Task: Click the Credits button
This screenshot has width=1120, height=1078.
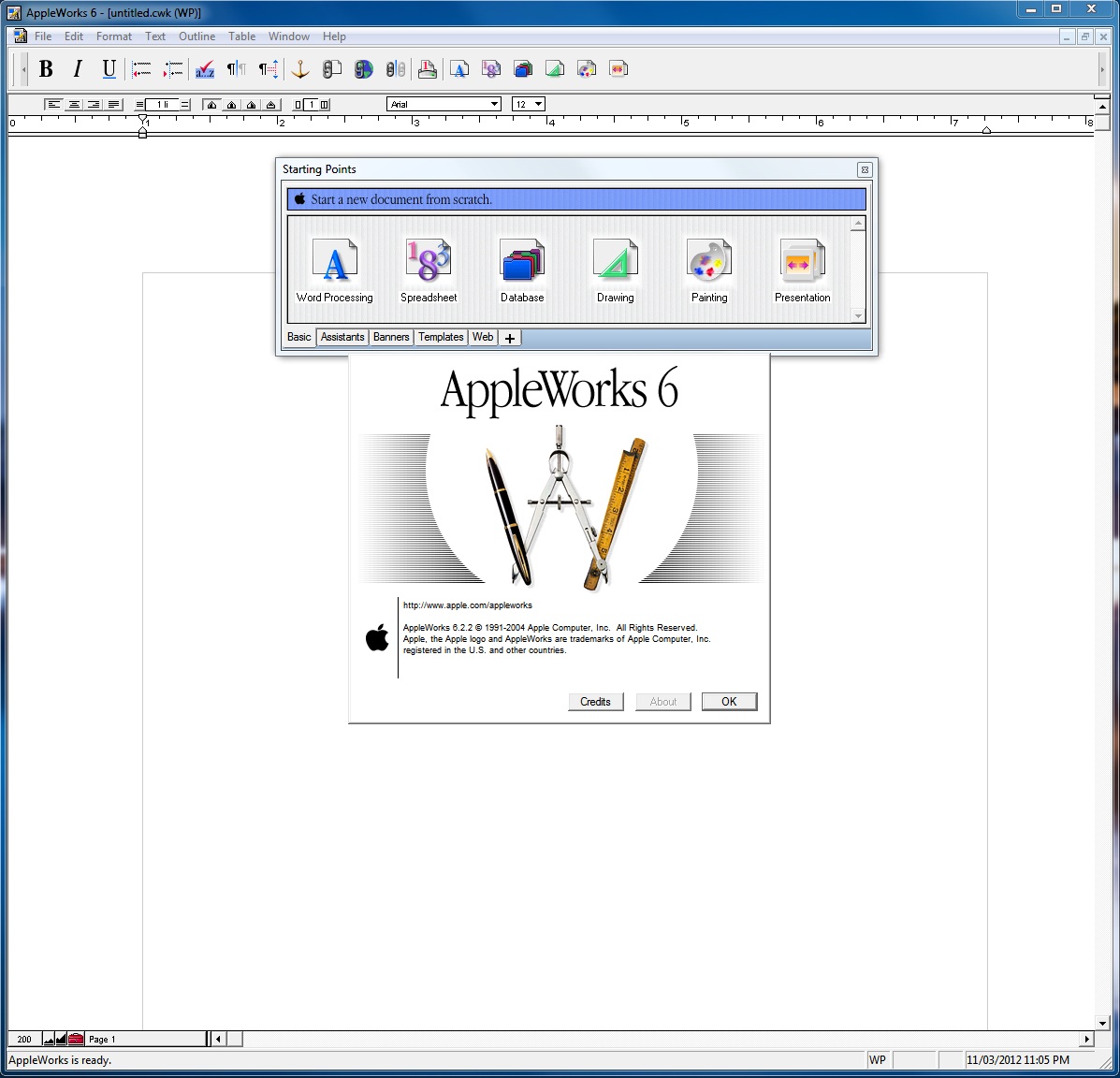Action: tap(596, 702)
